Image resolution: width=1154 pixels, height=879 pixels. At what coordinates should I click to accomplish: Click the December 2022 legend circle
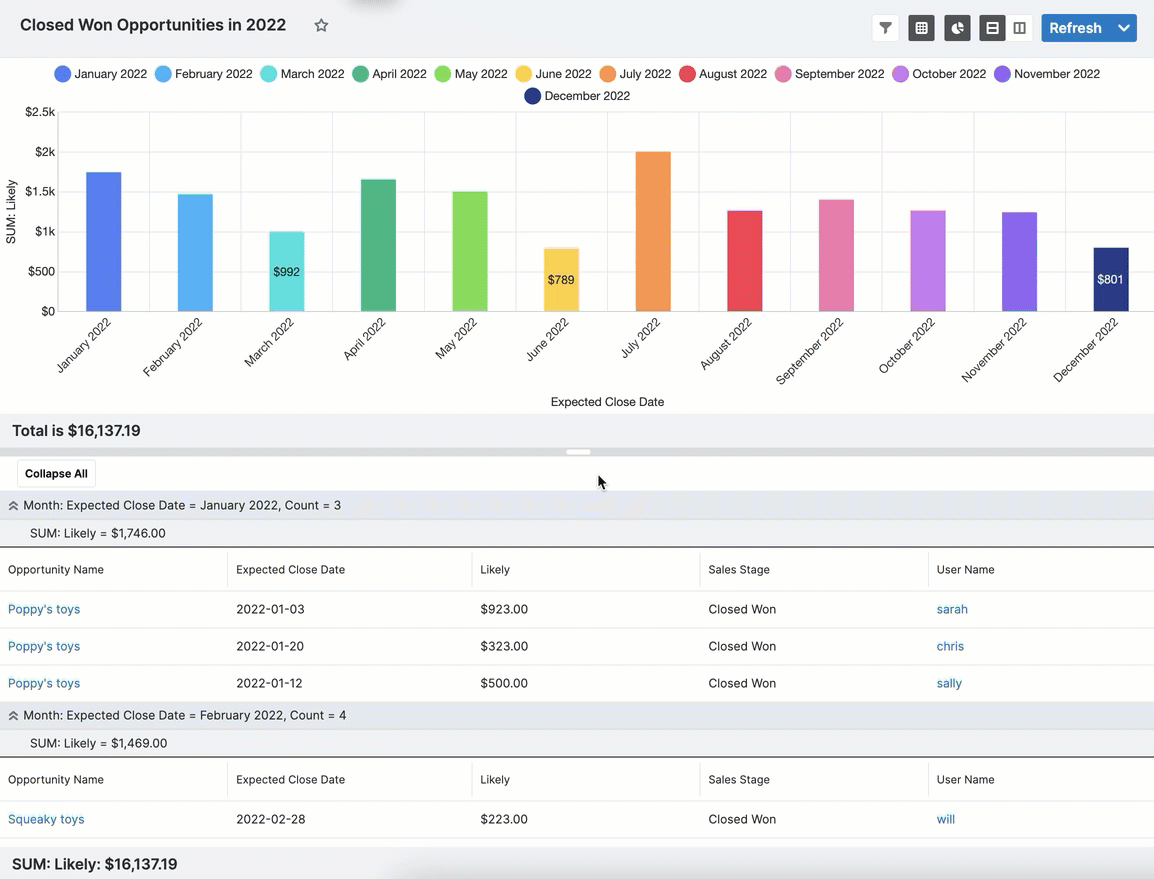click(x=533, y=96)
